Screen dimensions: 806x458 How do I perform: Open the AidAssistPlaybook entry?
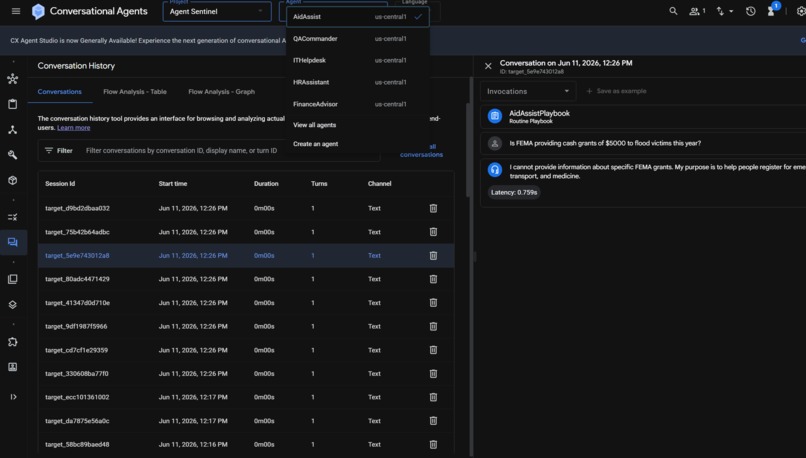(643, 117)
